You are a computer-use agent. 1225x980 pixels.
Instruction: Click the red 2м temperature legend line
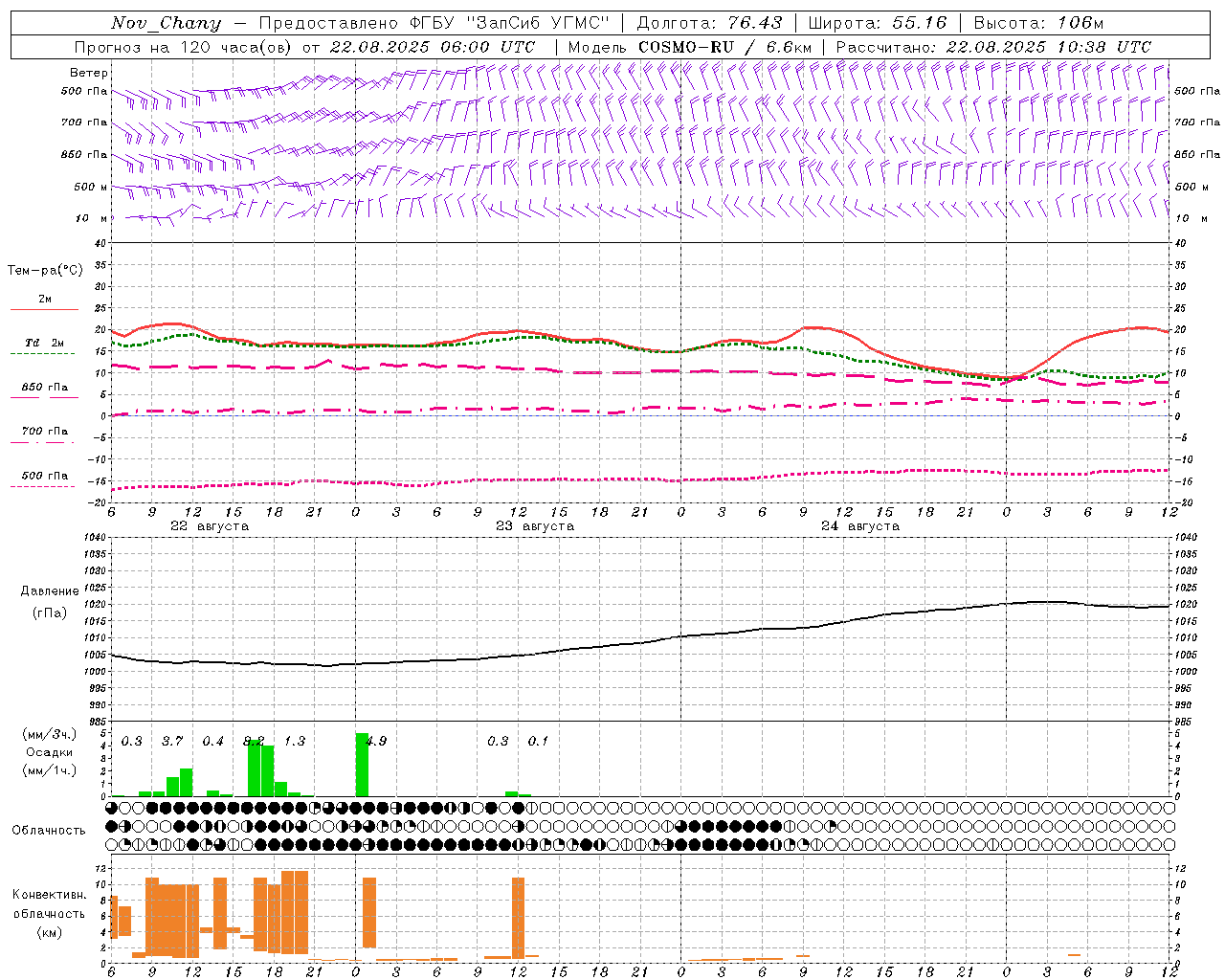pos(44,309)
